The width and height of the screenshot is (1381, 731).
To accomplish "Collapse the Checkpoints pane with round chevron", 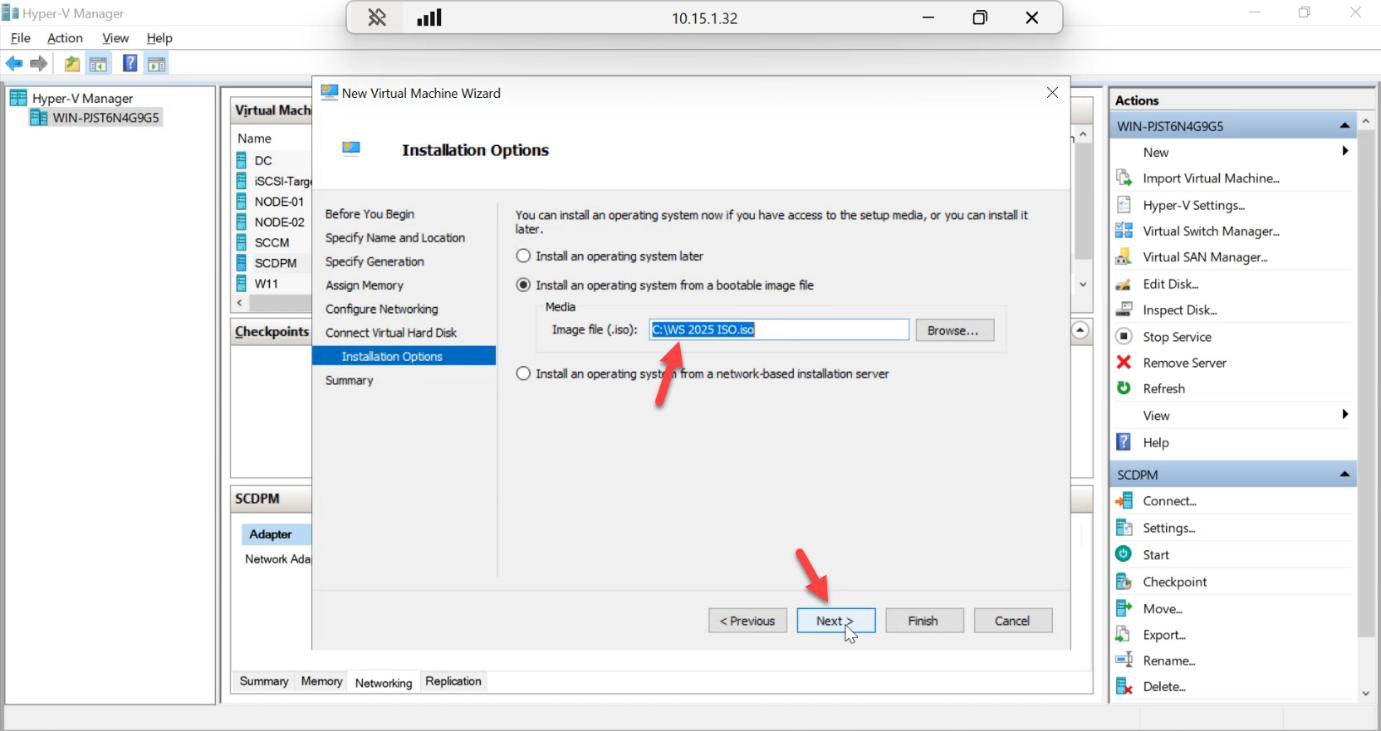I will click(x=1080, y=330).
